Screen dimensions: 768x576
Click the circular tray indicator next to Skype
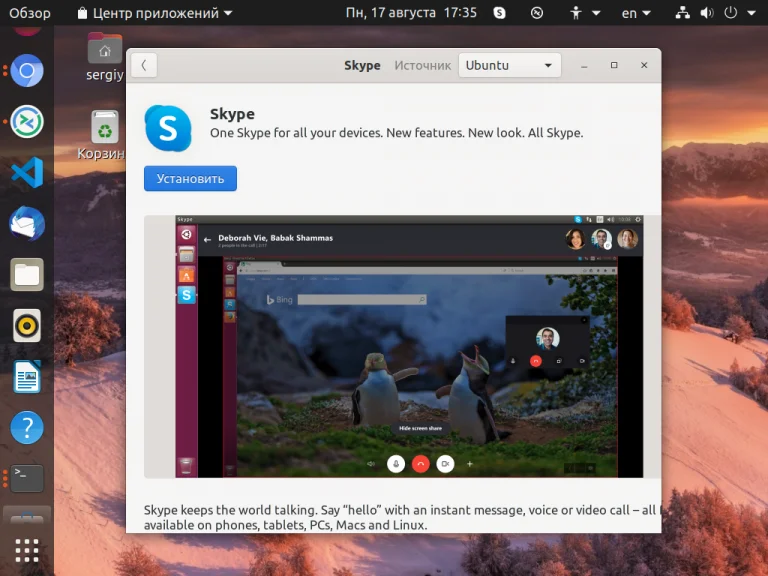pos(537,13)
